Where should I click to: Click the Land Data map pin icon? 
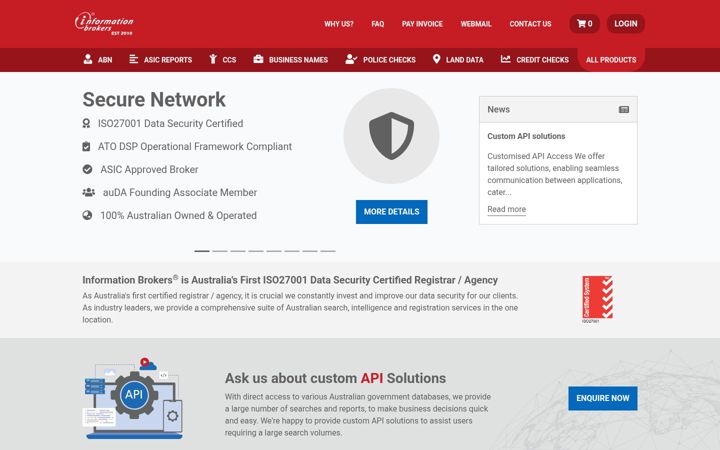(437, 59)
